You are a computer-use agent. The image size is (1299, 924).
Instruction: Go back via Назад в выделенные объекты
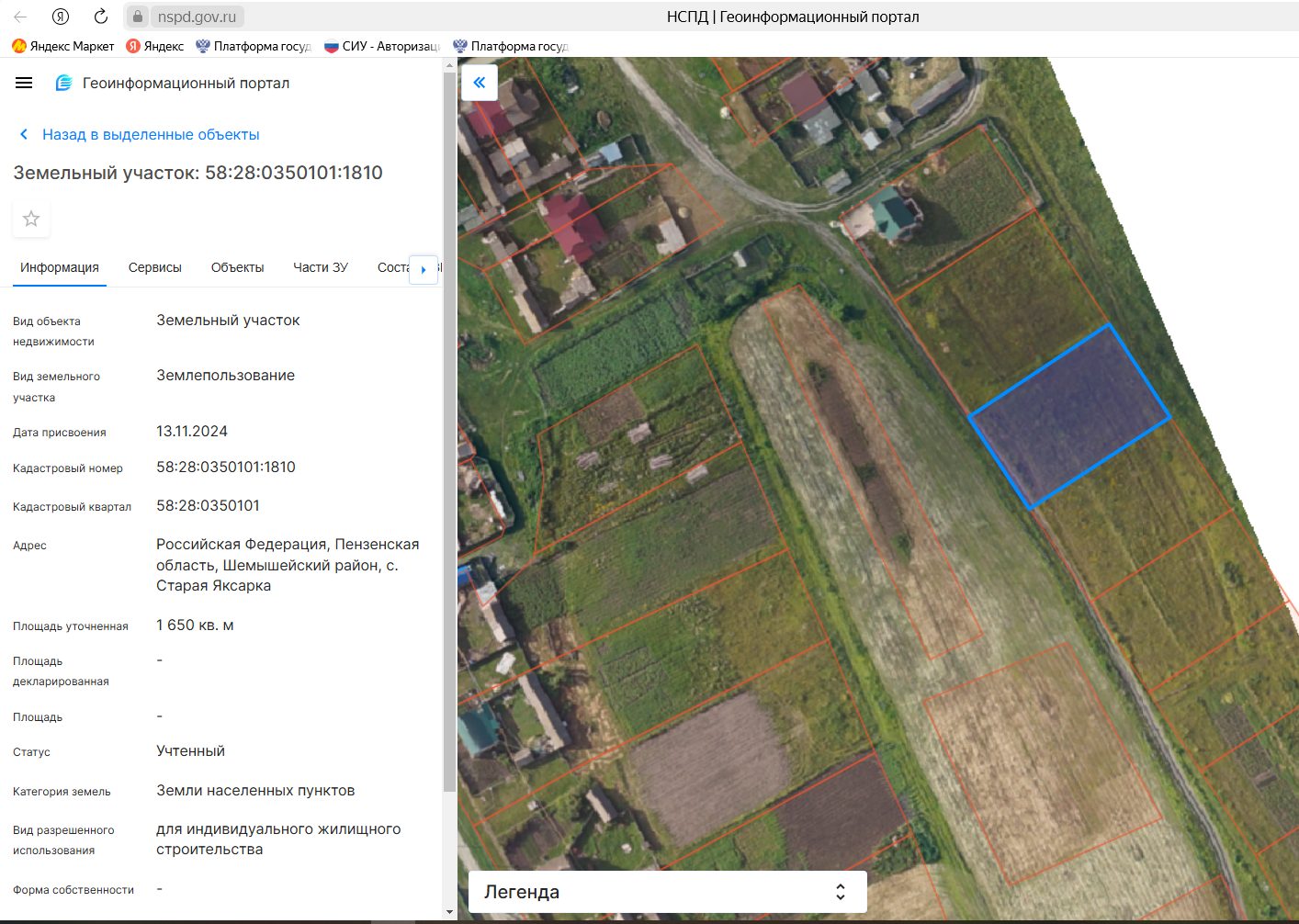pyautogui.click(x=151, y=134)
